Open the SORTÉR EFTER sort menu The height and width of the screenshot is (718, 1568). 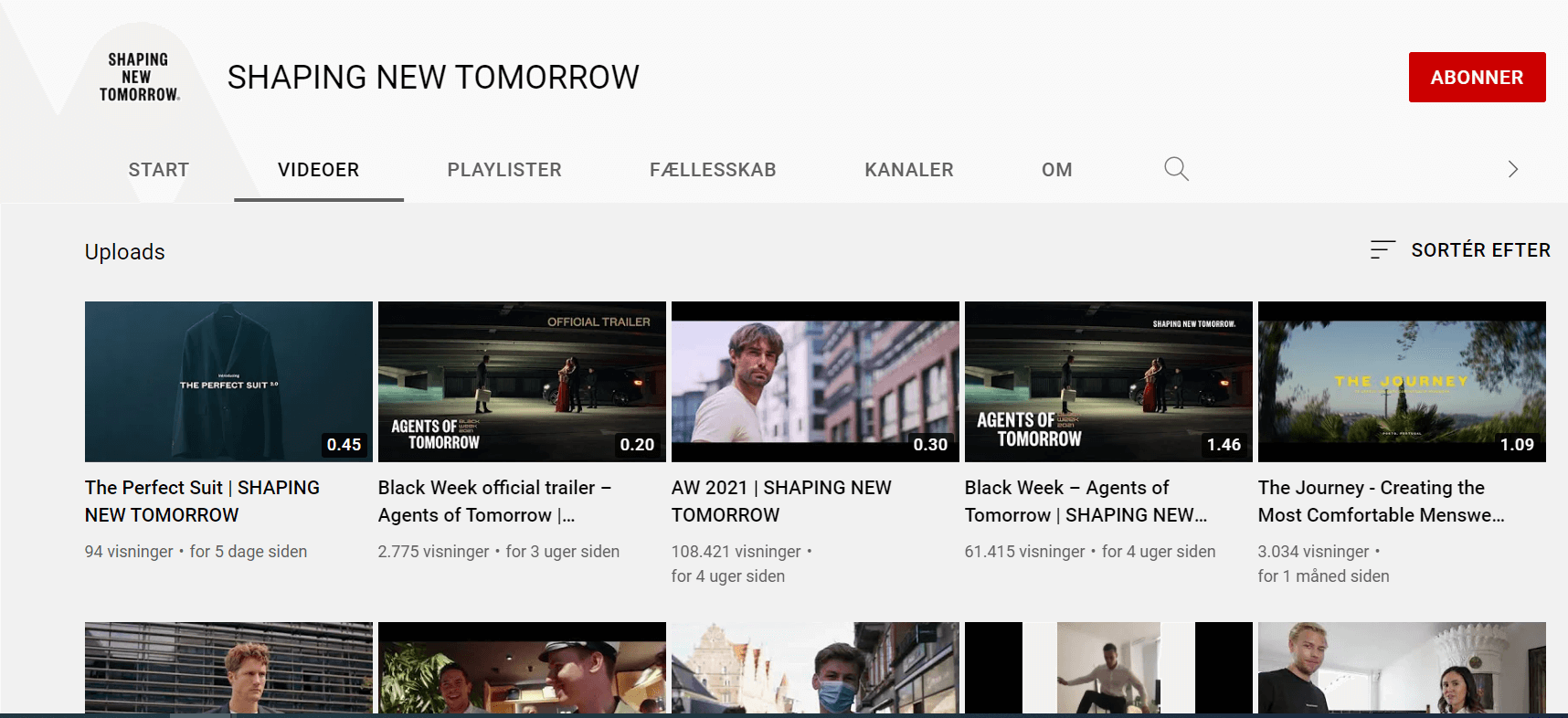(x=1460, y=249)
